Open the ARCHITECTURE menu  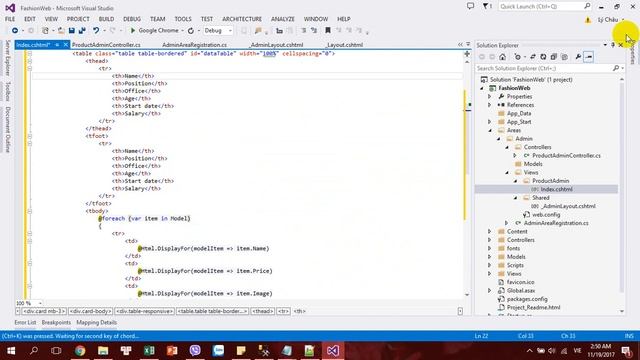tap(242, 19)
